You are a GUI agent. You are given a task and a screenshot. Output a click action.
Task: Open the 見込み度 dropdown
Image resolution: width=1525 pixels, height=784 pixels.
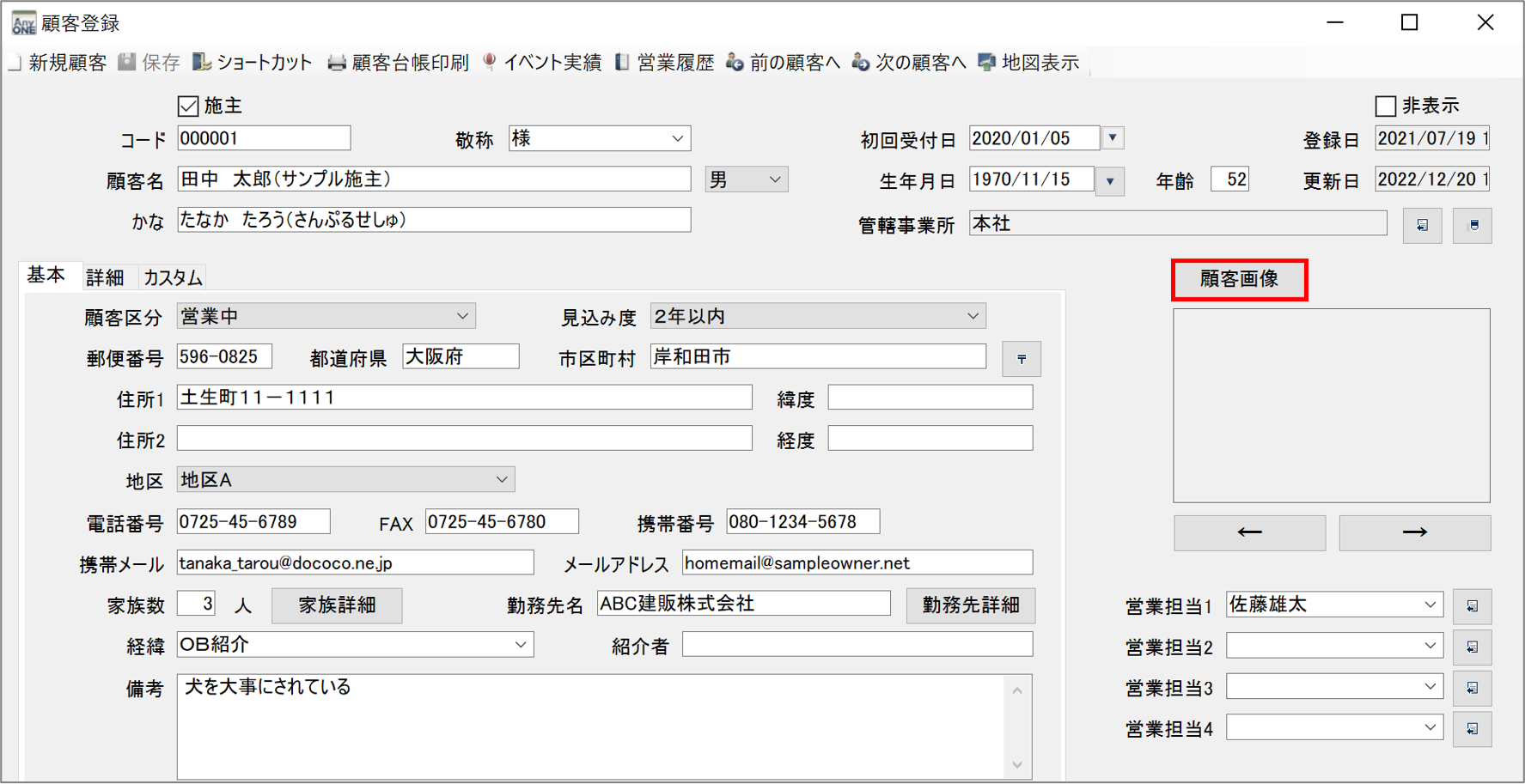tap(972, 316)
